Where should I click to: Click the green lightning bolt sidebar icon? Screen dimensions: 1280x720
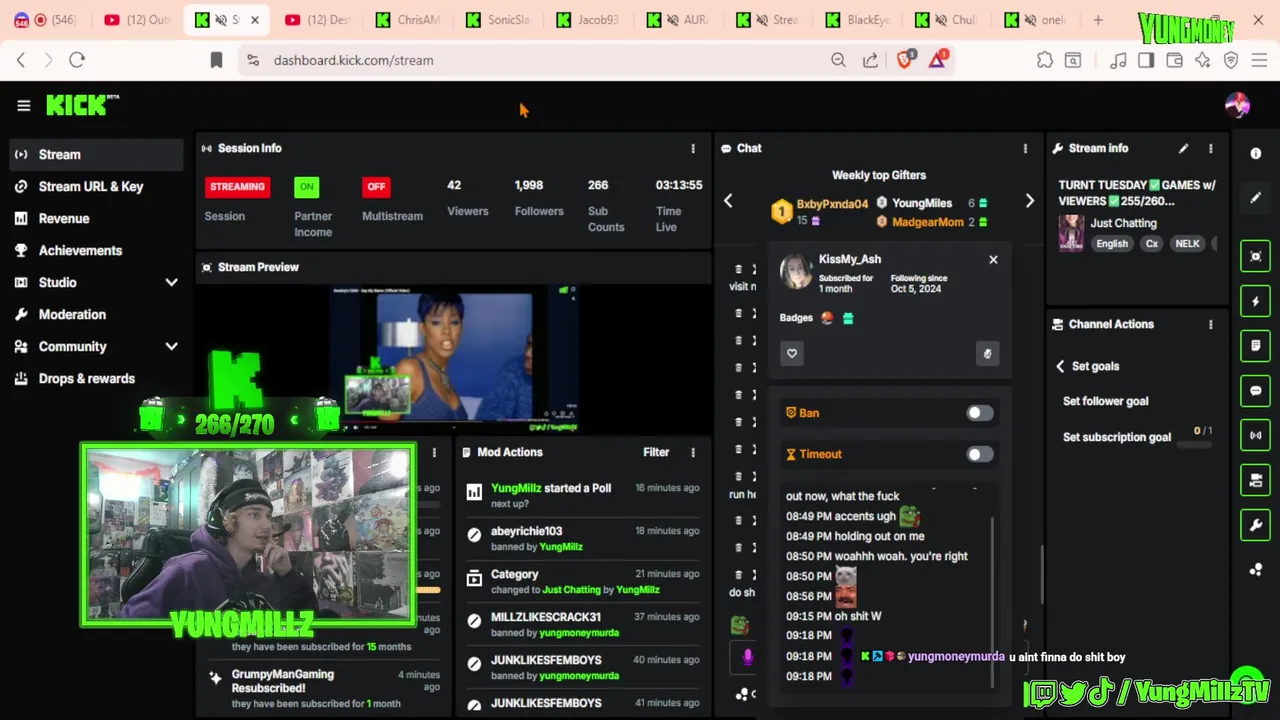click(x=1256, y=301)
